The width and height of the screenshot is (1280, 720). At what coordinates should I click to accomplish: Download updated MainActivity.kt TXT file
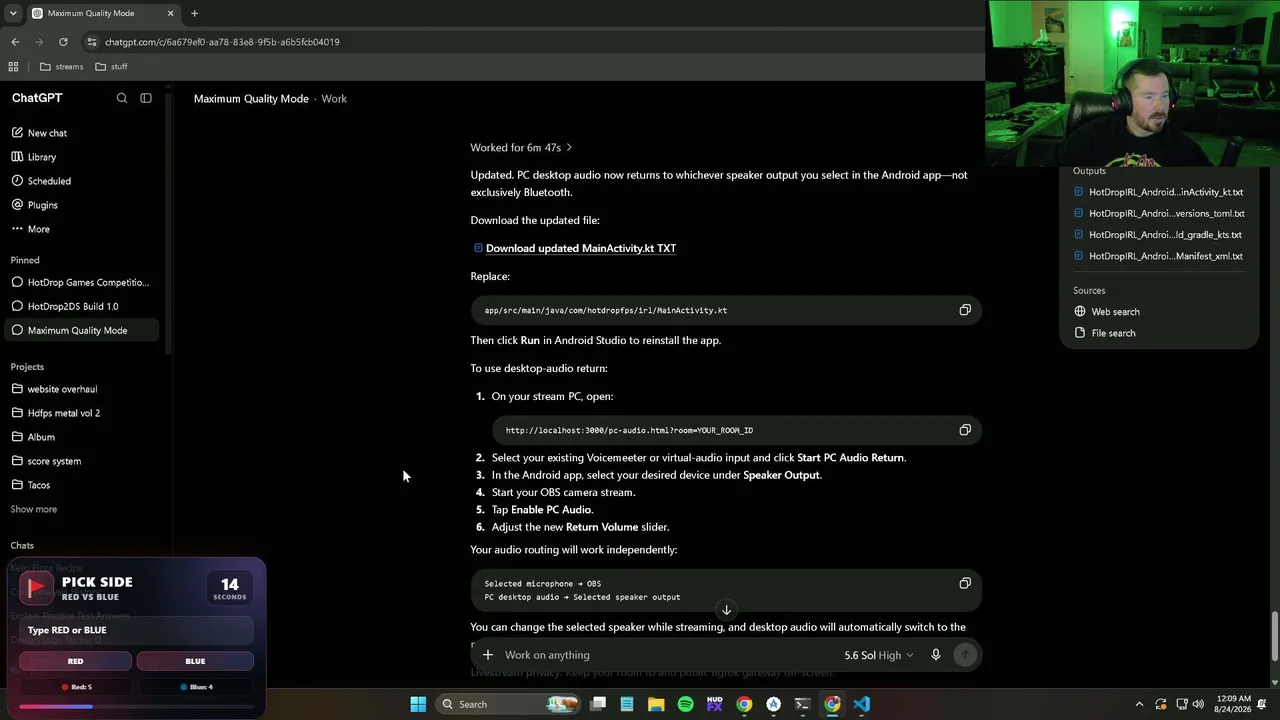(x=580, y=248)
